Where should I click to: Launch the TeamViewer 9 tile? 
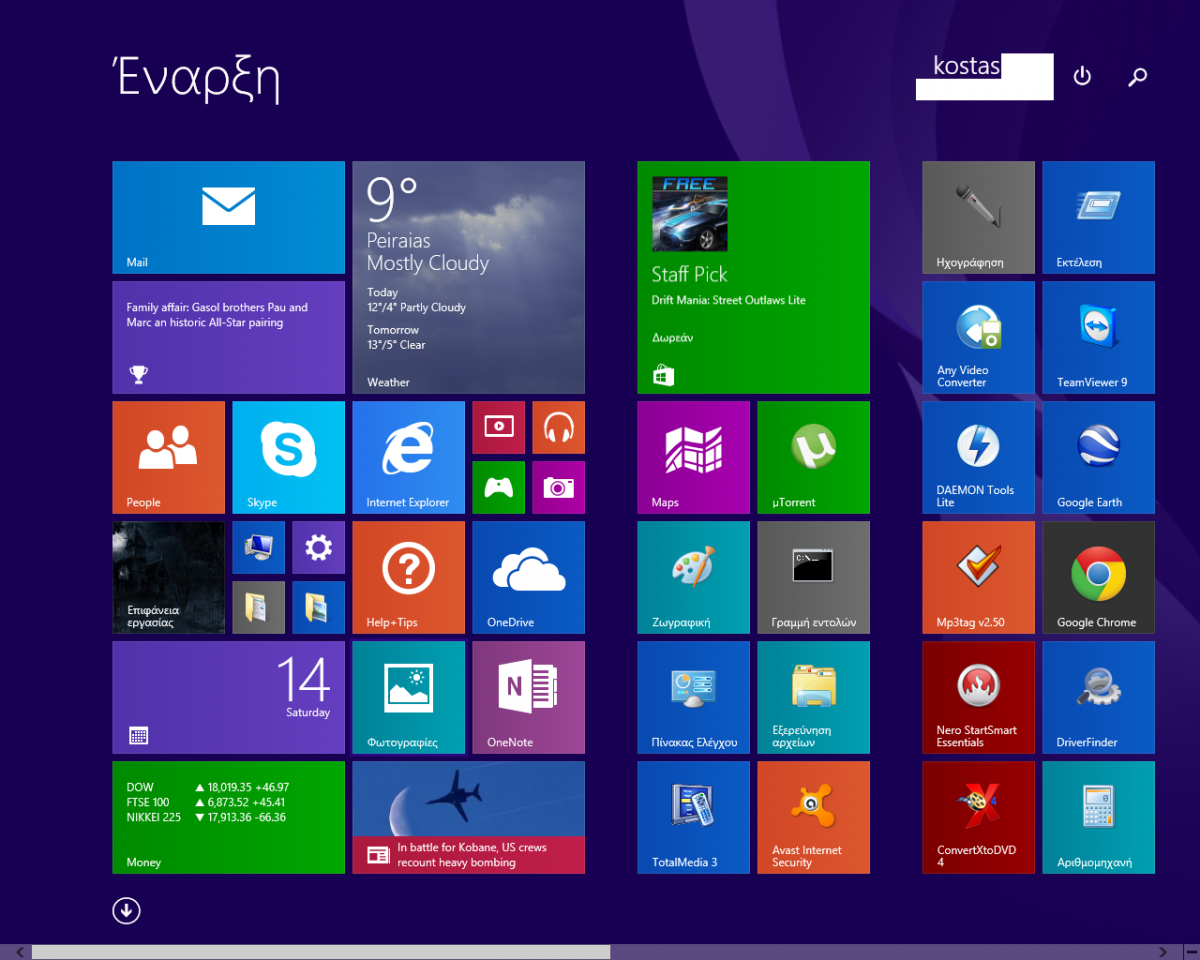pyautogui.click(x=1098, y=337)
